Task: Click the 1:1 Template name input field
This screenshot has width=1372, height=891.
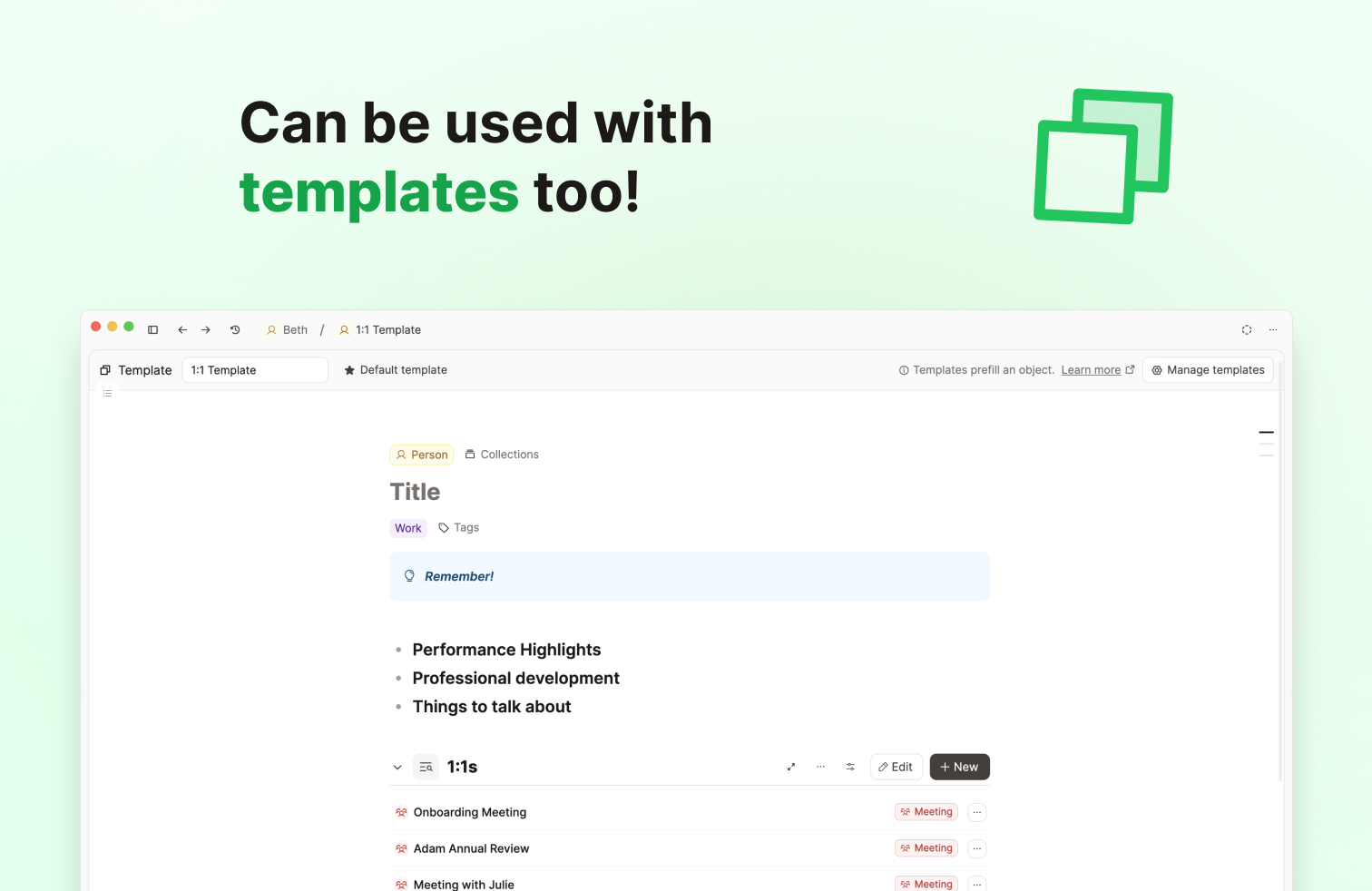Action: [x=254, y=370]
